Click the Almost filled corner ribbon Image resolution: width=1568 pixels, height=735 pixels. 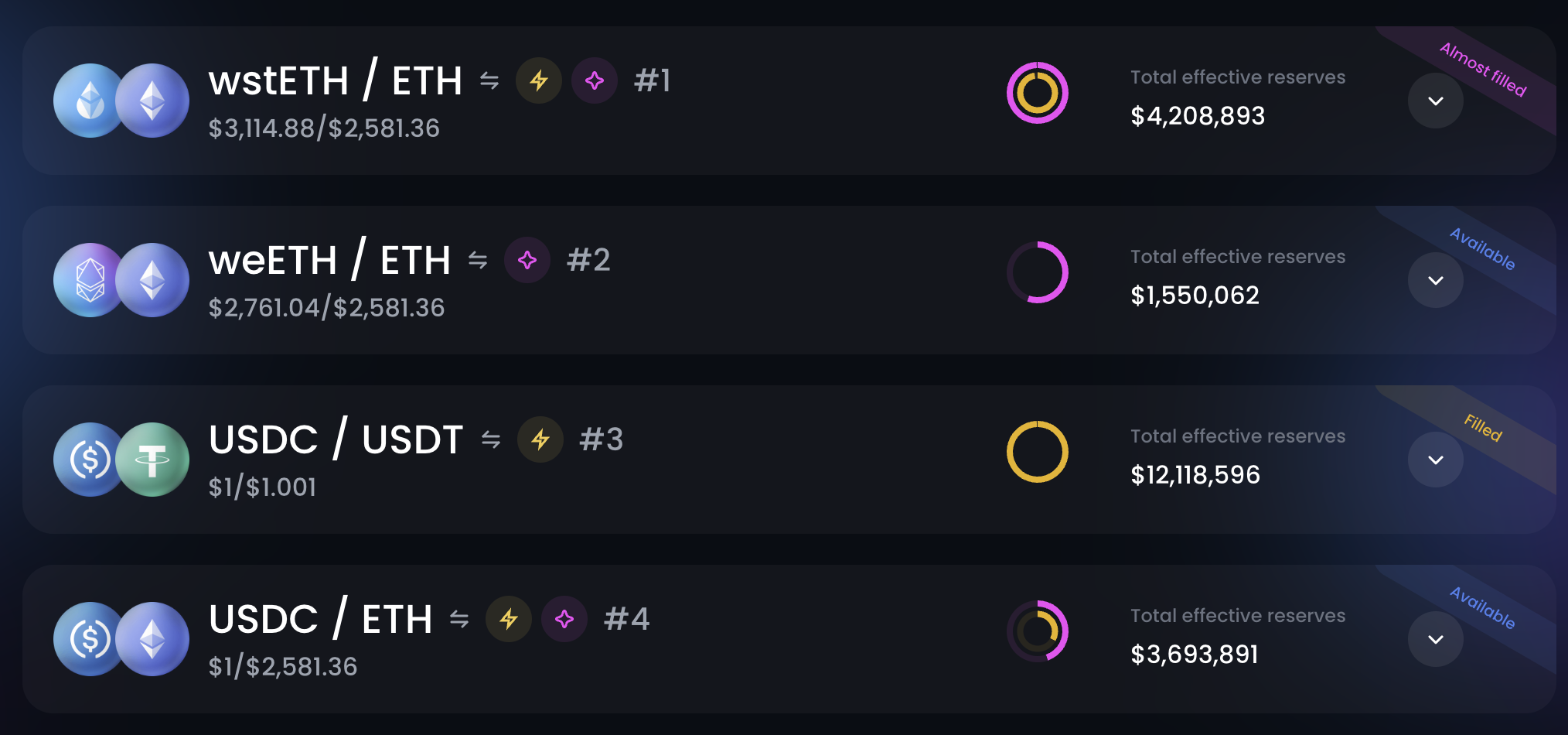coord(1483,70)
